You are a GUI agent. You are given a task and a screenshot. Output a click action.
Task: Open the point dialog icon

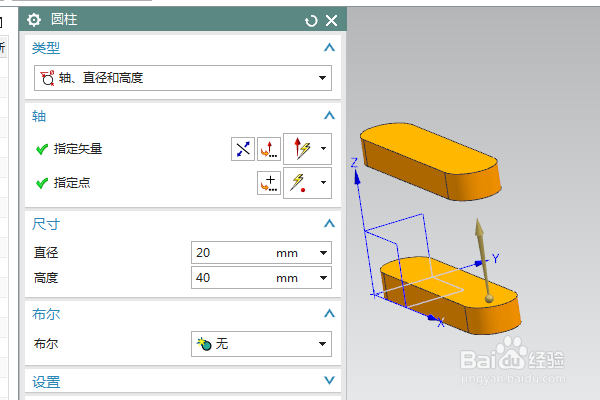269,183
